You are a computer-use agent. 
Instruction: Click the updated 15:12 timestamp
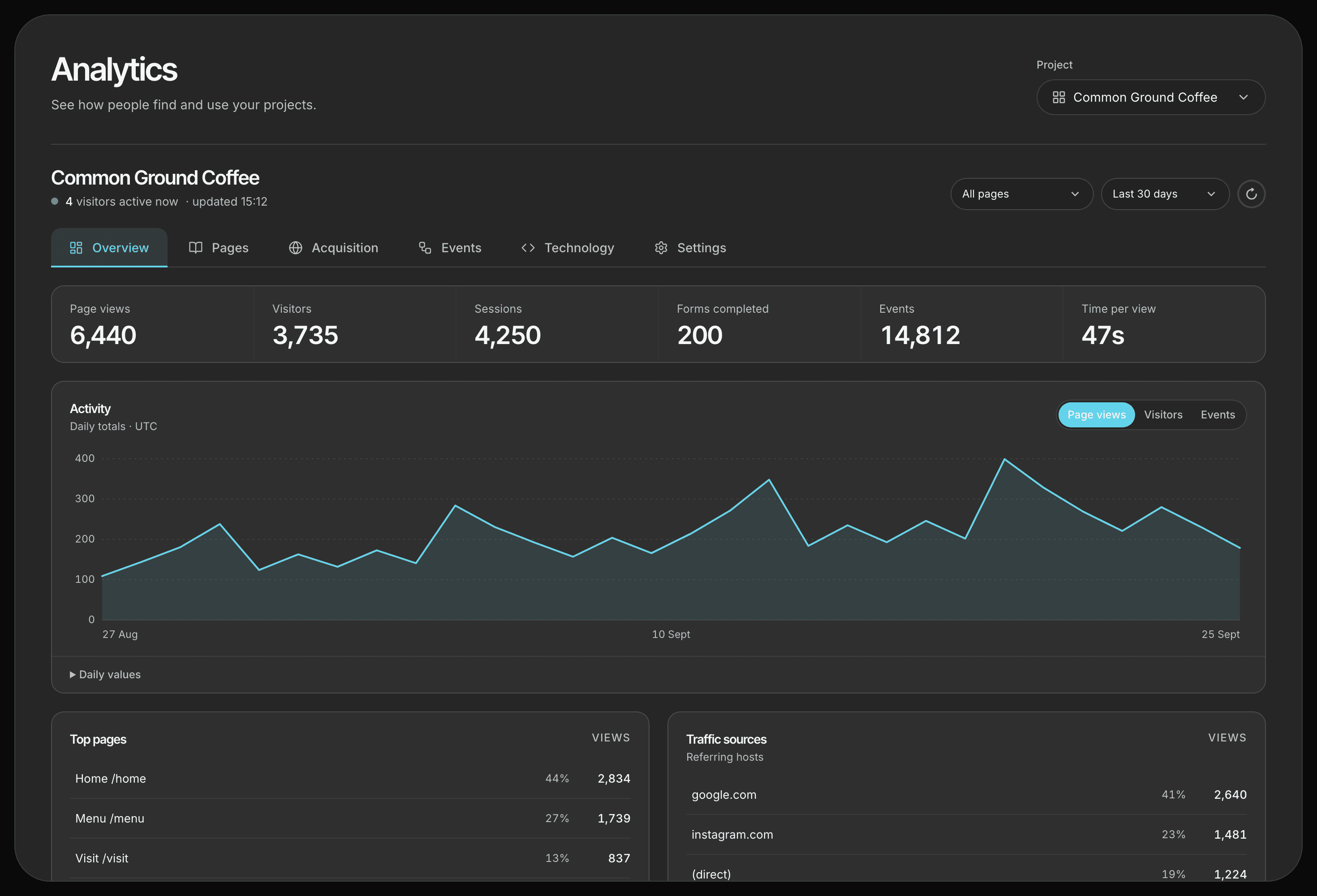[x=229, y=201]
